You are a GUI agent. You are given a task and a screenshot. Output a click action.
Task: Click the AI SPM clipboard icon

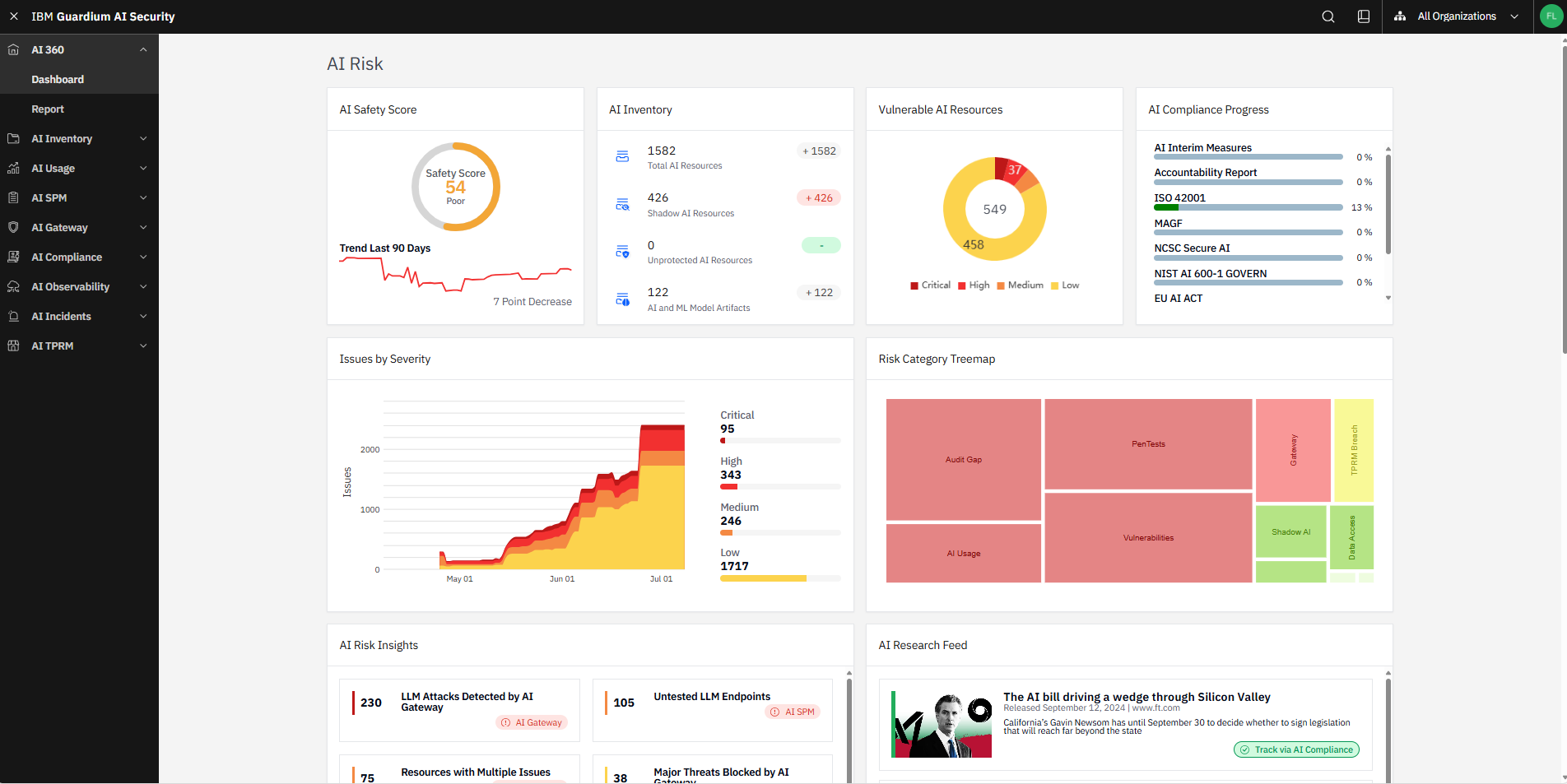(x=13, y=197)
